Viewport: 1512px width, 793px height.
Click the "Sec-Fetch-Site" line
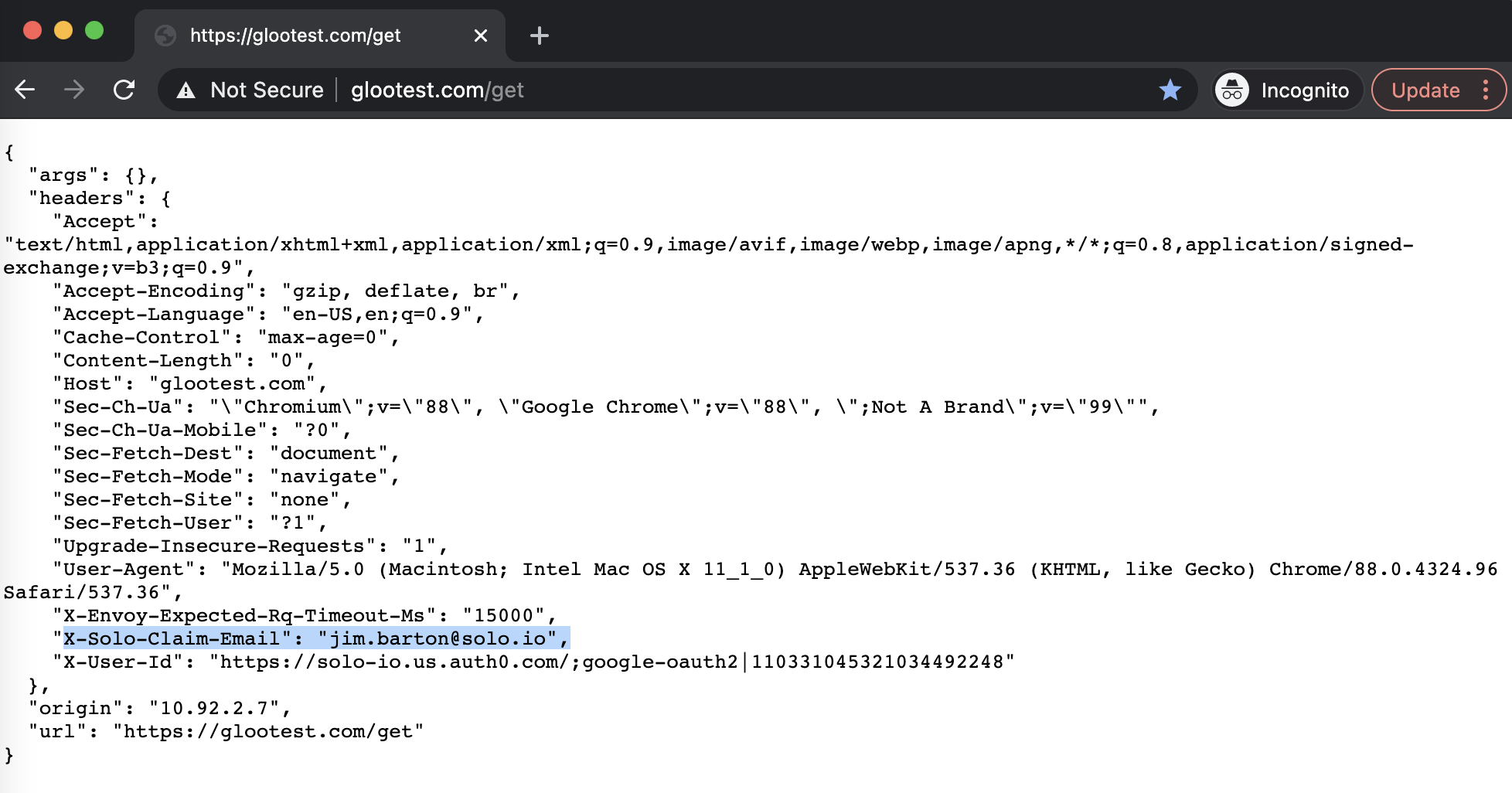point(202,499)
